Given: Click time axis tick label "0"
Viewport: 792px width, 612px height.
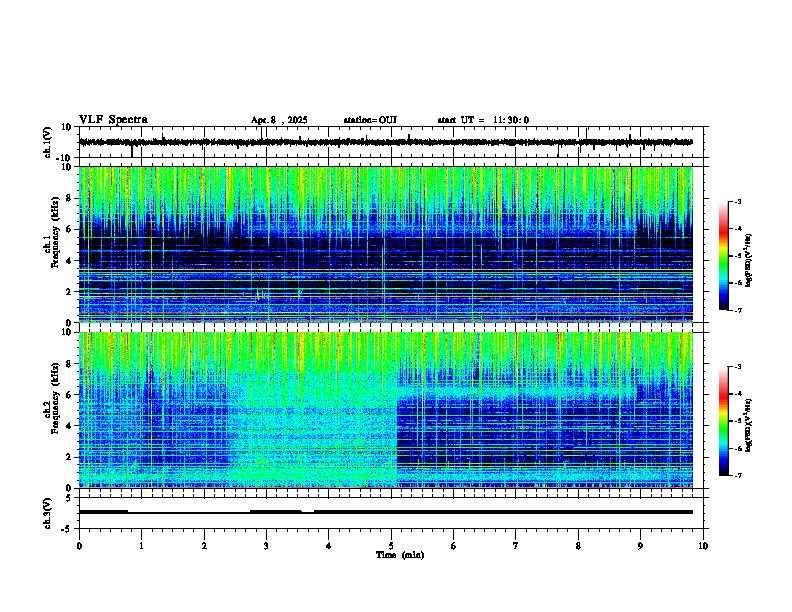Looking at the screenshot, I should coord(79,546).
